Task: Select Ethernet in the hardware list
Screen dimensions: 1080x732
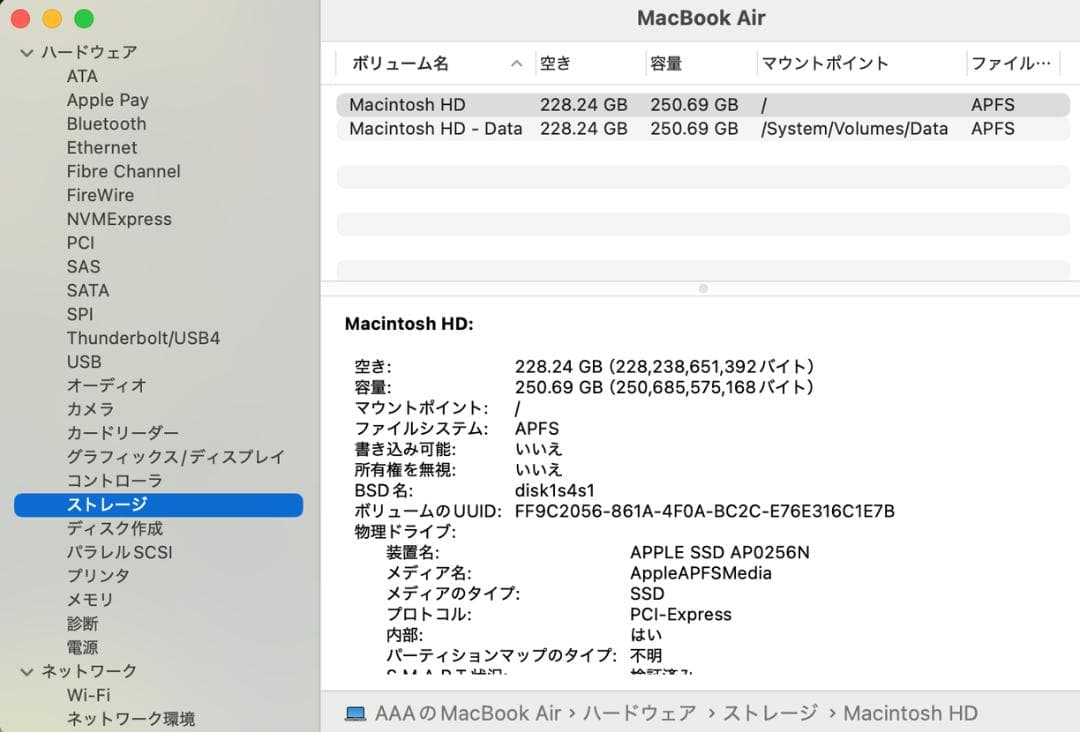Action: pos(101,147)
